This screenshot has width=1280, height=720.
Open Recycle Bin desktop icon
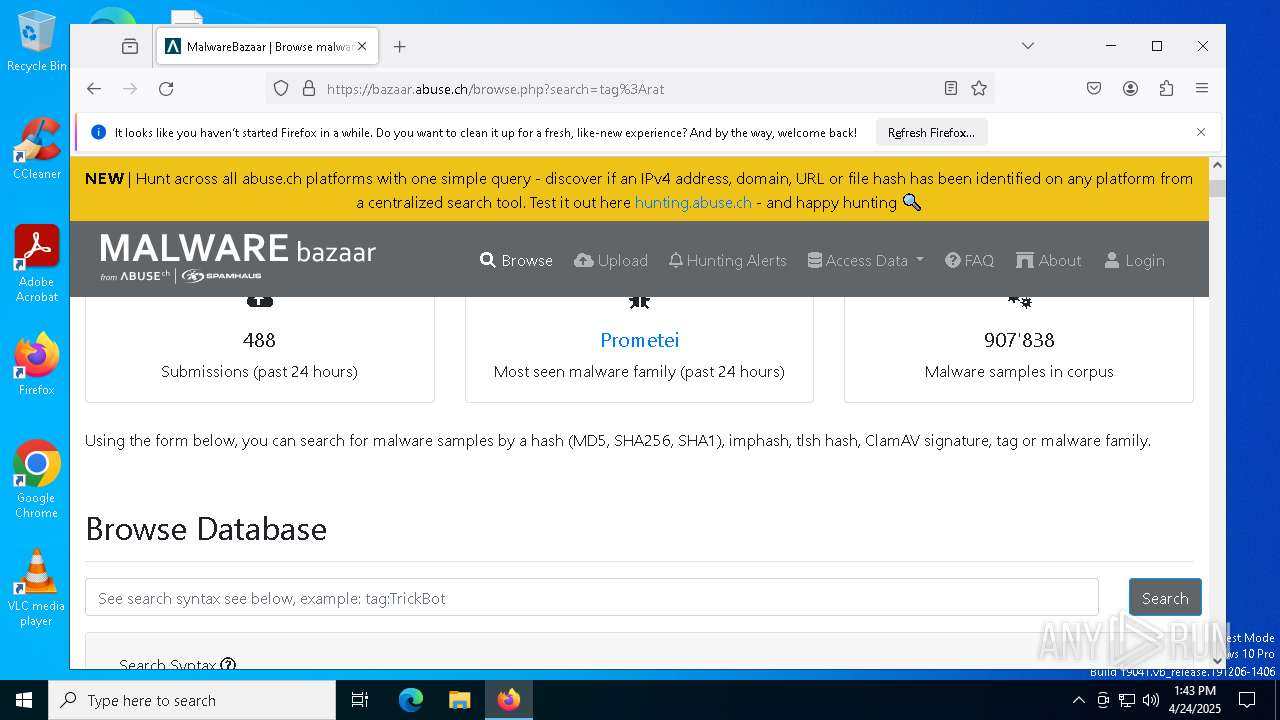coord(36,42)
